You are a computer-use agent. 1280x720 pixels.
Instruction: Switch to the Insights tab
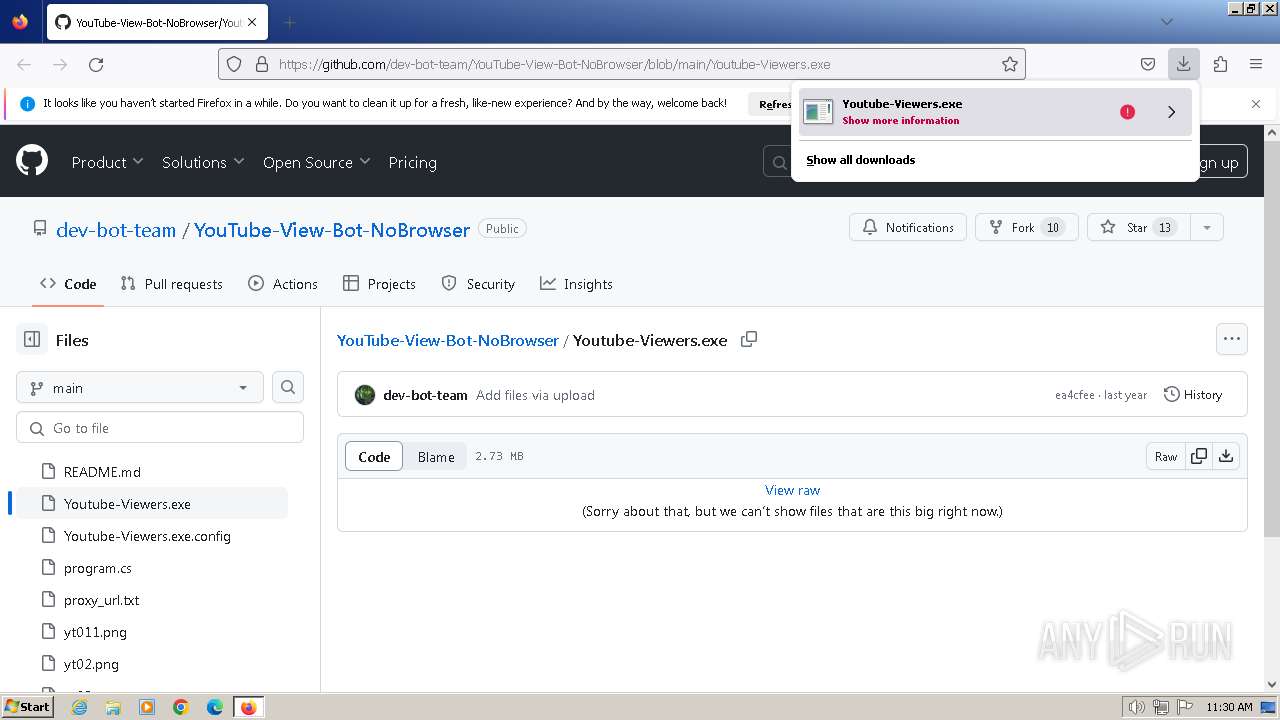point(576,284)
